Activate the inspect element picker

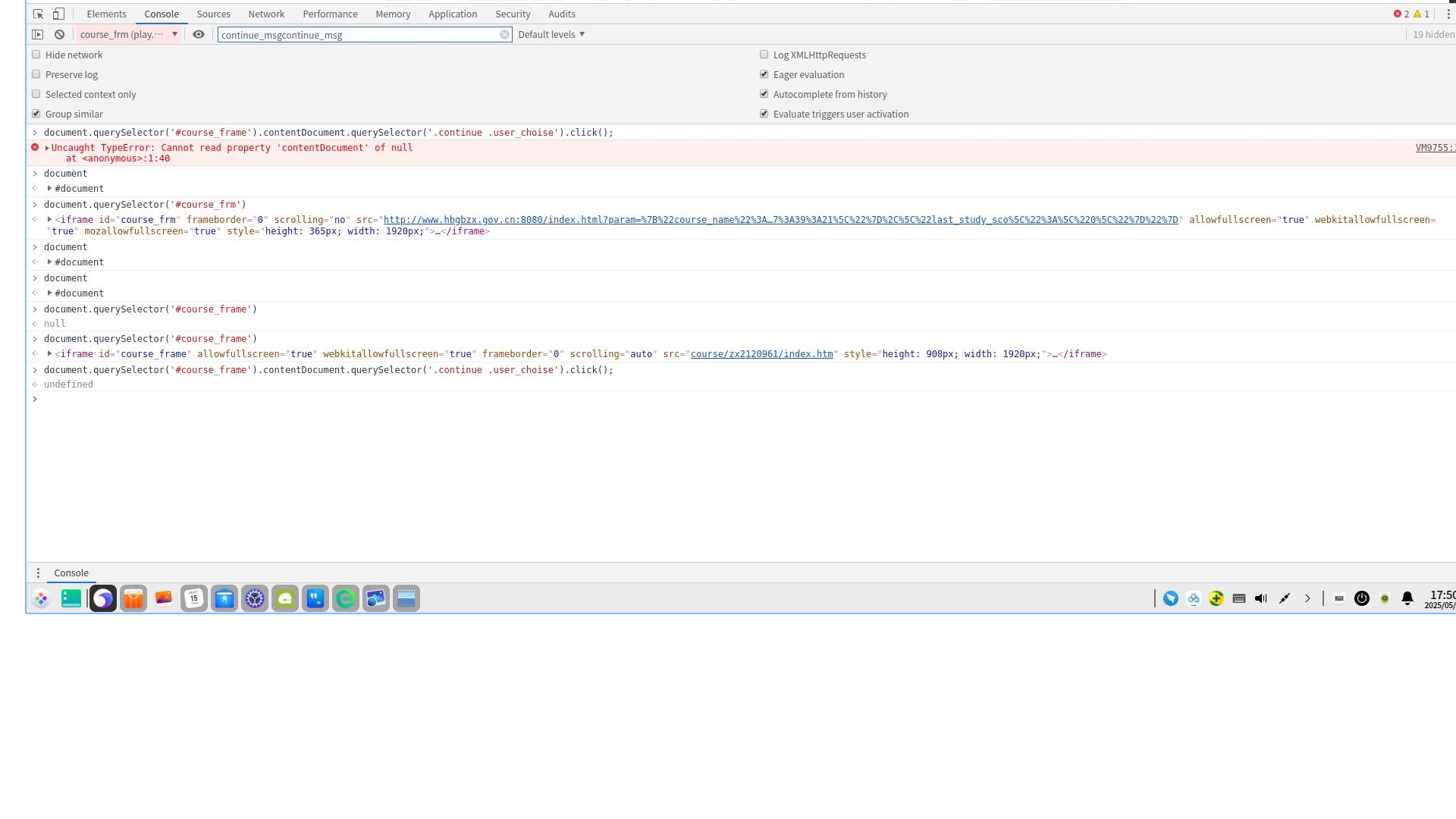39,14
